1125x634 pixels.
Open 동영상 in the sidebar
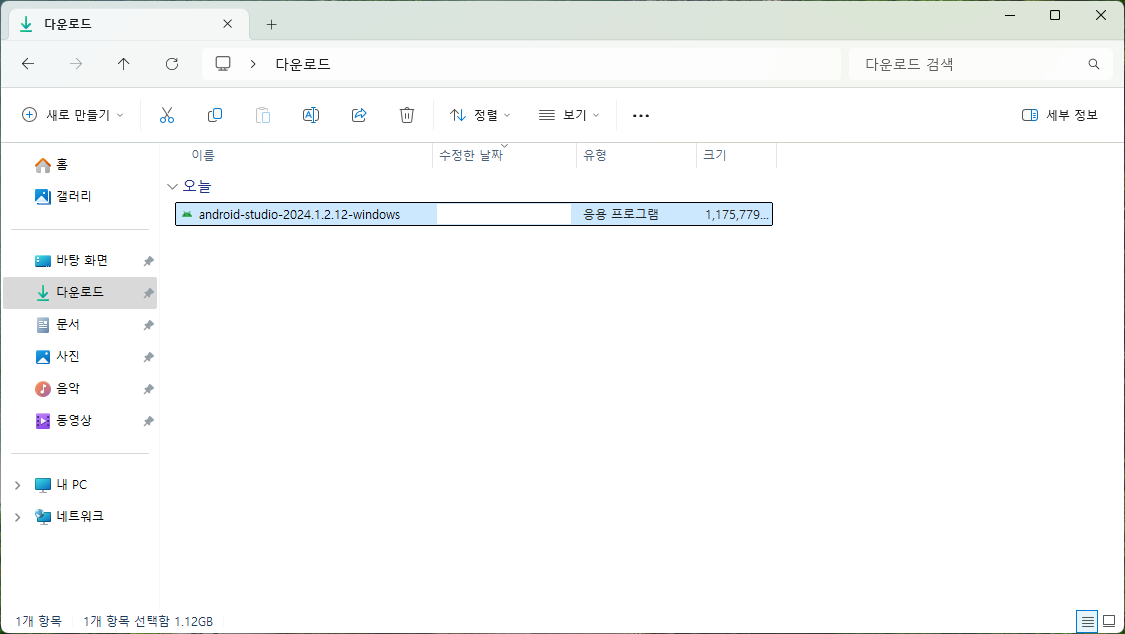(x=63, y=420)
